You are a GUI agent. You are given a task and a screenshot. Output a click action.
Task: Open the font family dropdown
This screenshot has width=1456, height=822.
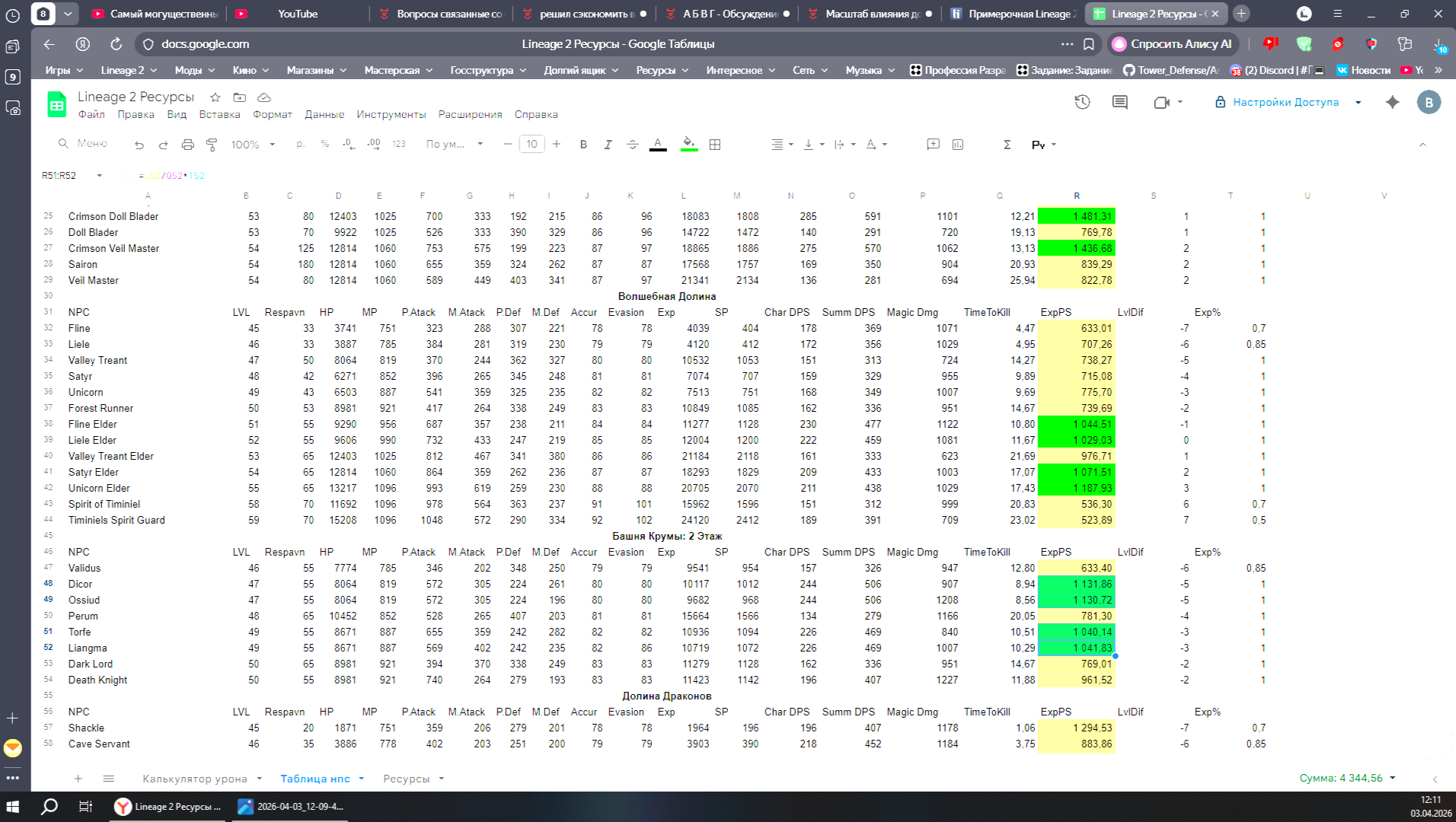454,145
